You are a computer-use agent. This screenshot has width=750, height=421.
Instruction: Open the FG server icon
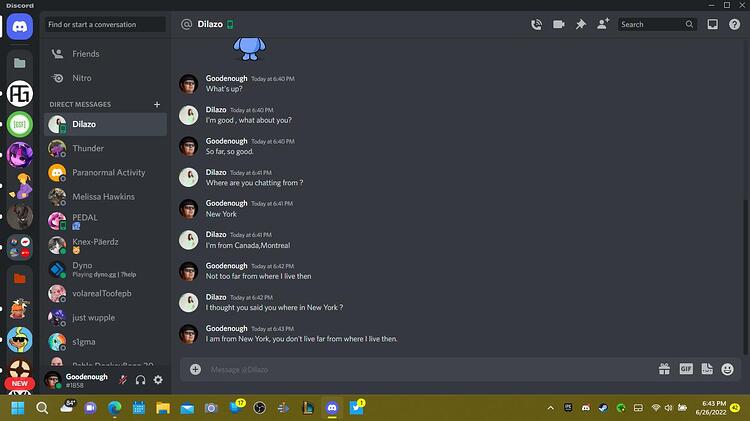[20, 93]
